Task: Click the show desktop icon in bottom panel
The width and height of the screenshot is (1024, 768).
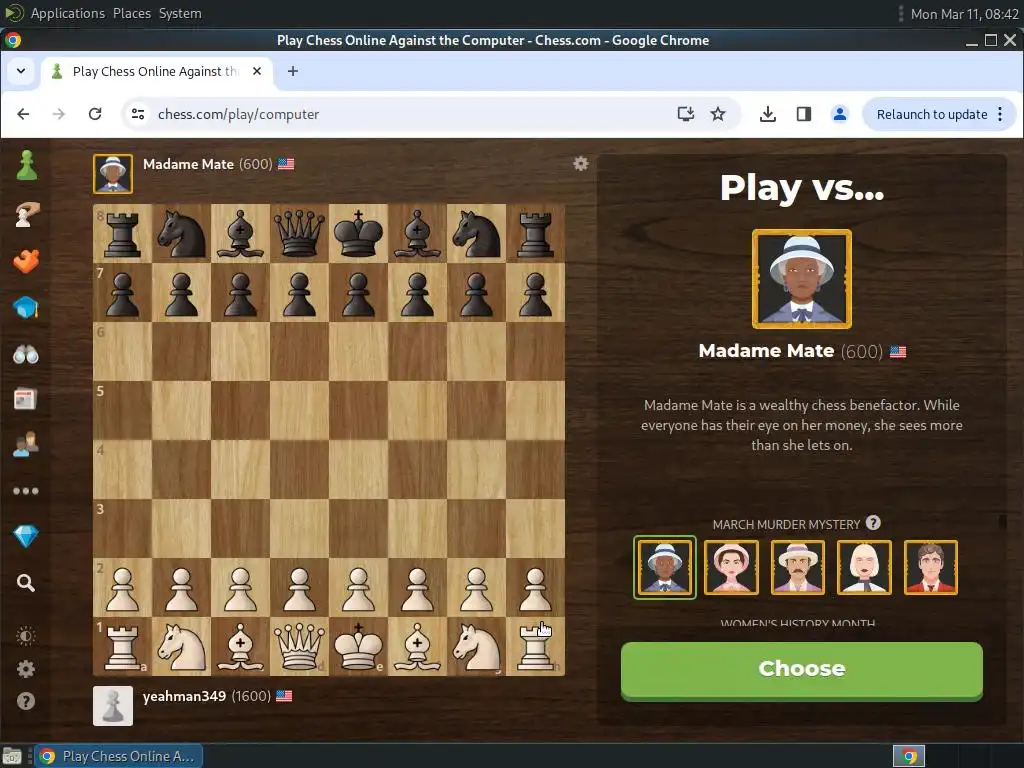Action: click(x=12, y=756)
